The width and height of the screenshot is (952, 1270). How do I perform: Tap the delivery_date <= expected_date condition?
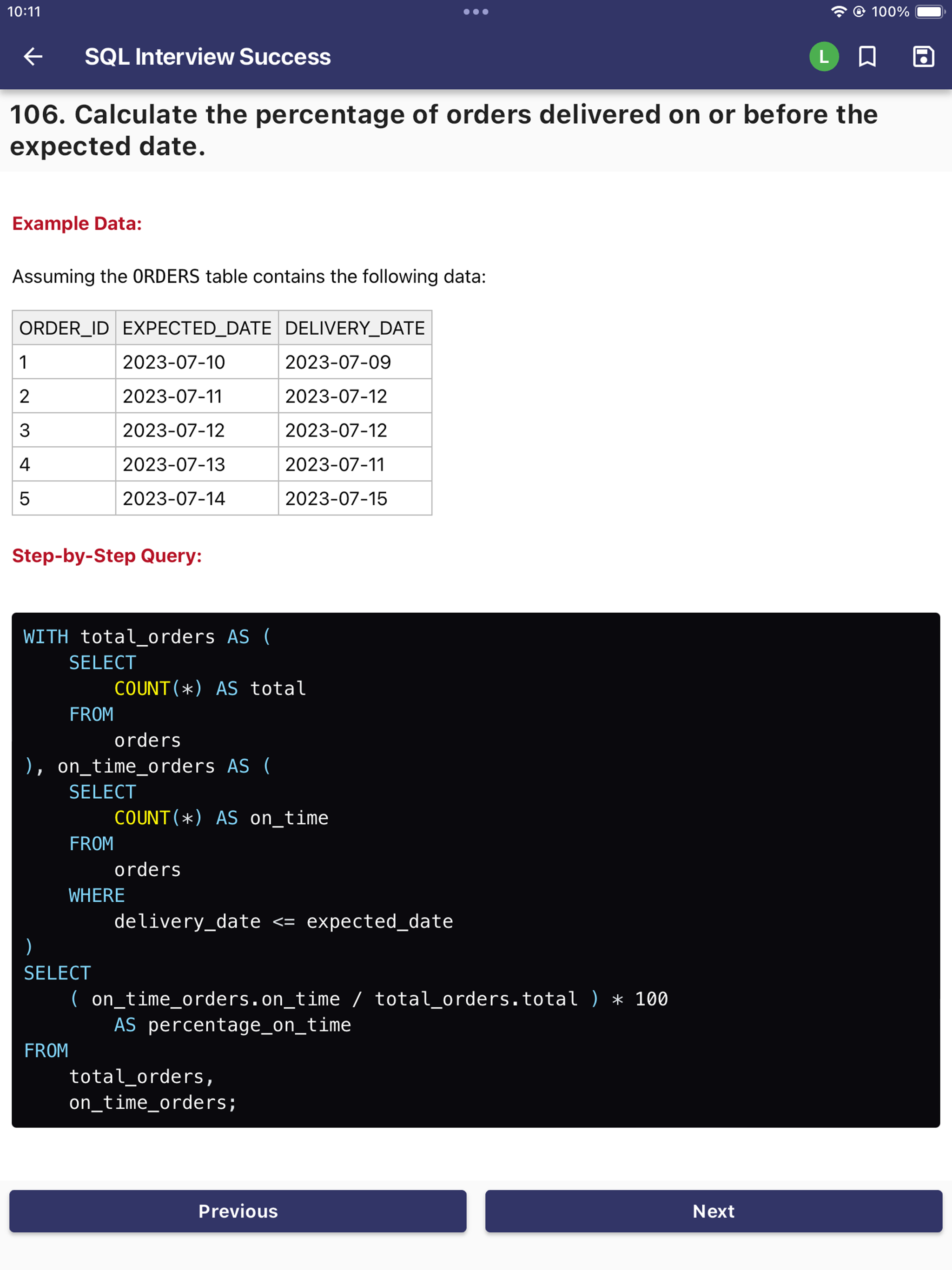(x=284, y=921)
